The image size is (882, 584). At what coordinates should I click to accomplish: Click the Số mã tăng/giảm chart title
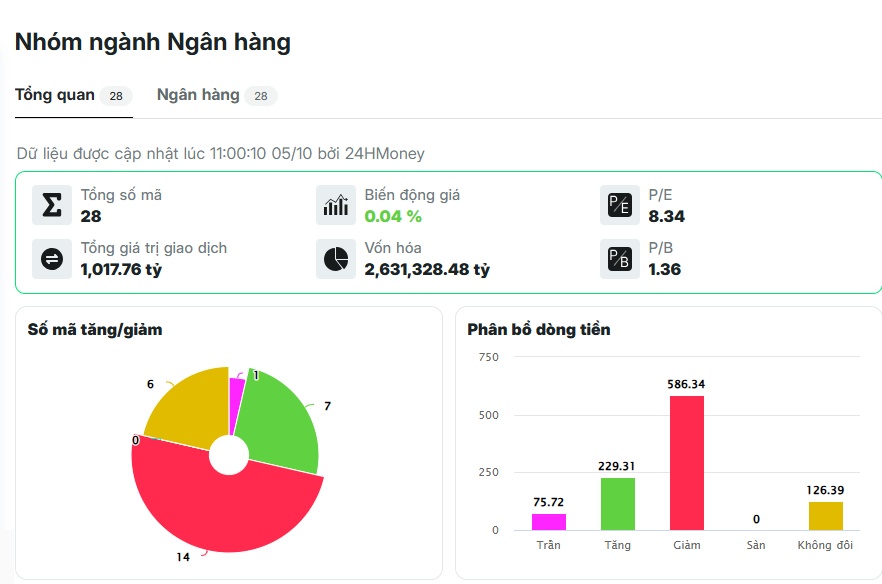tap(95, 330)
